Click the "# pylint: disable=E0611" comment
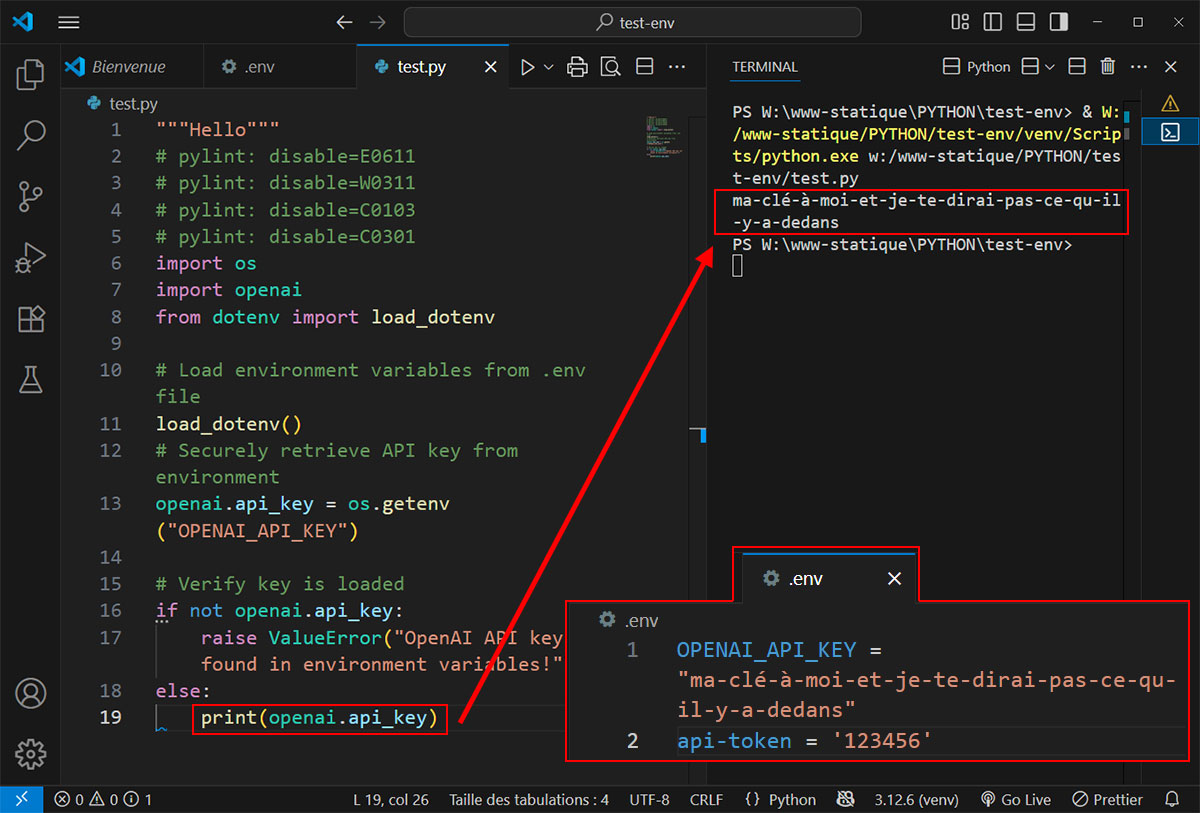Screen dimensions: 1200x813 click(x=285, y=156)
